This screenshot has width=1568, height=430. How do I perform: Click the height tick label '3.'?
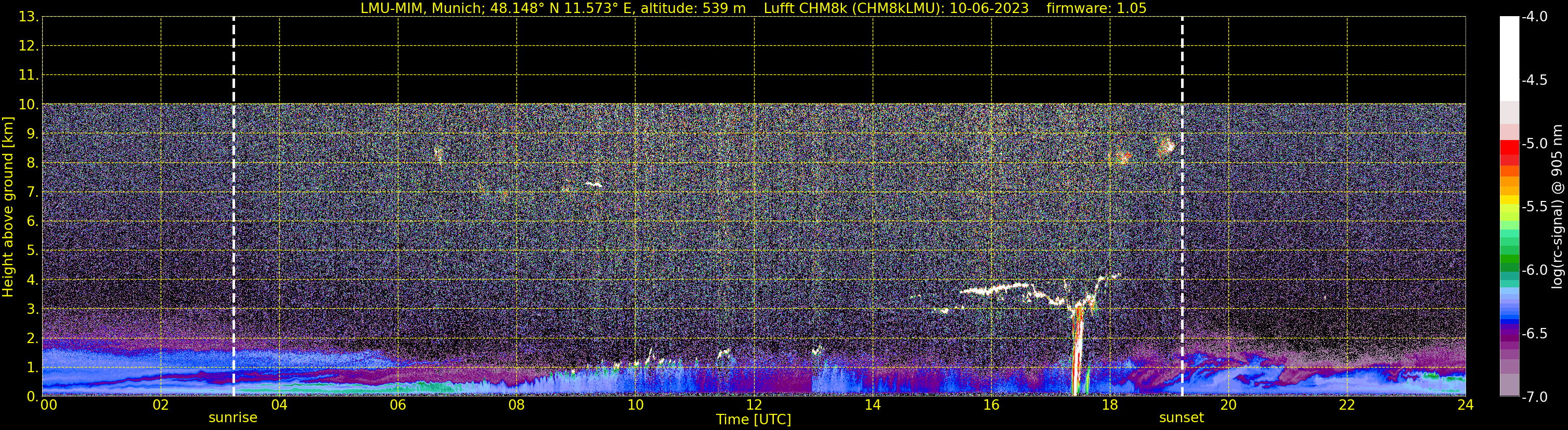tap(32, 309)
